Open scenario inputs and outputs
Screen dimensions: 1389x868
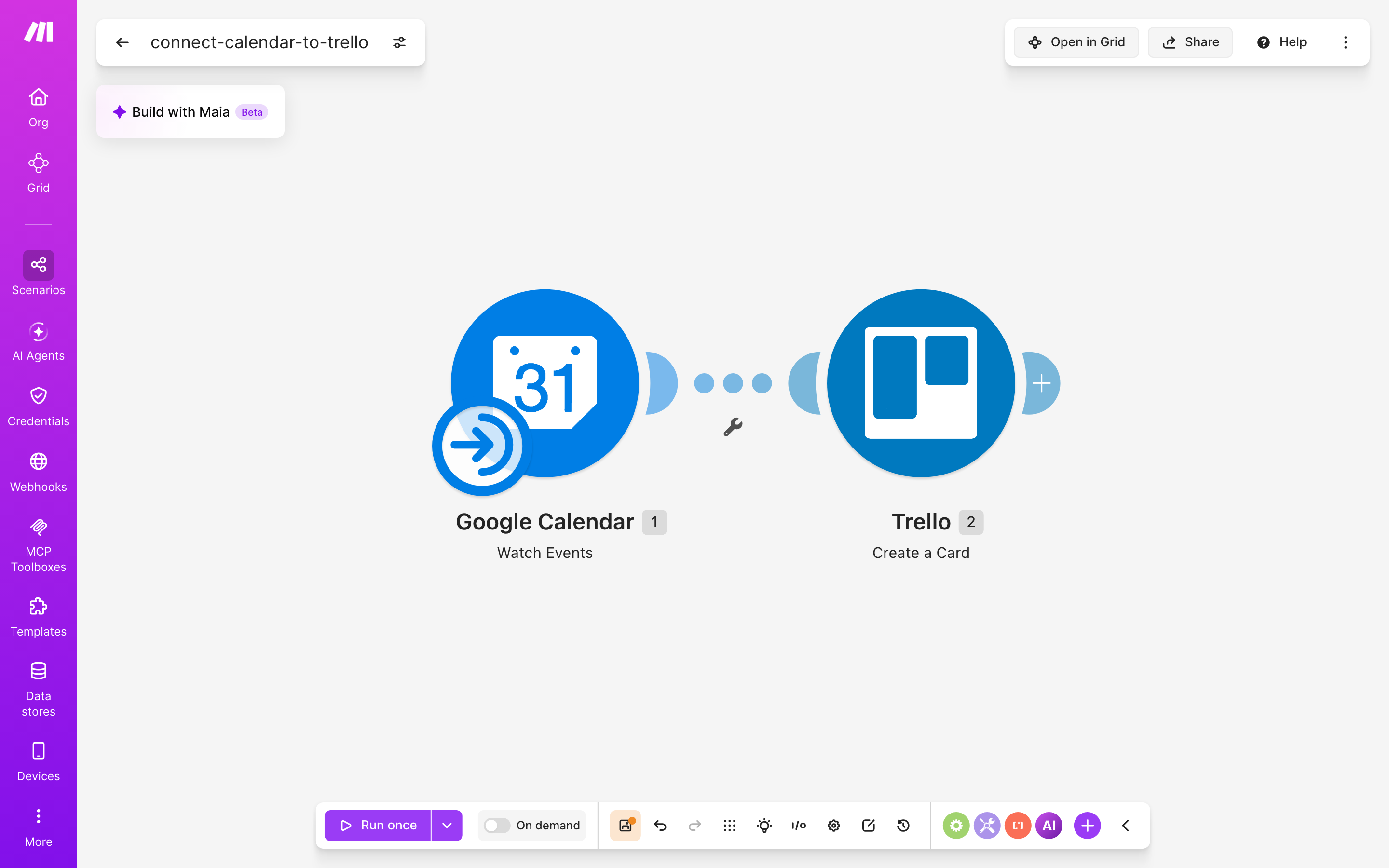tap(799, 826)
